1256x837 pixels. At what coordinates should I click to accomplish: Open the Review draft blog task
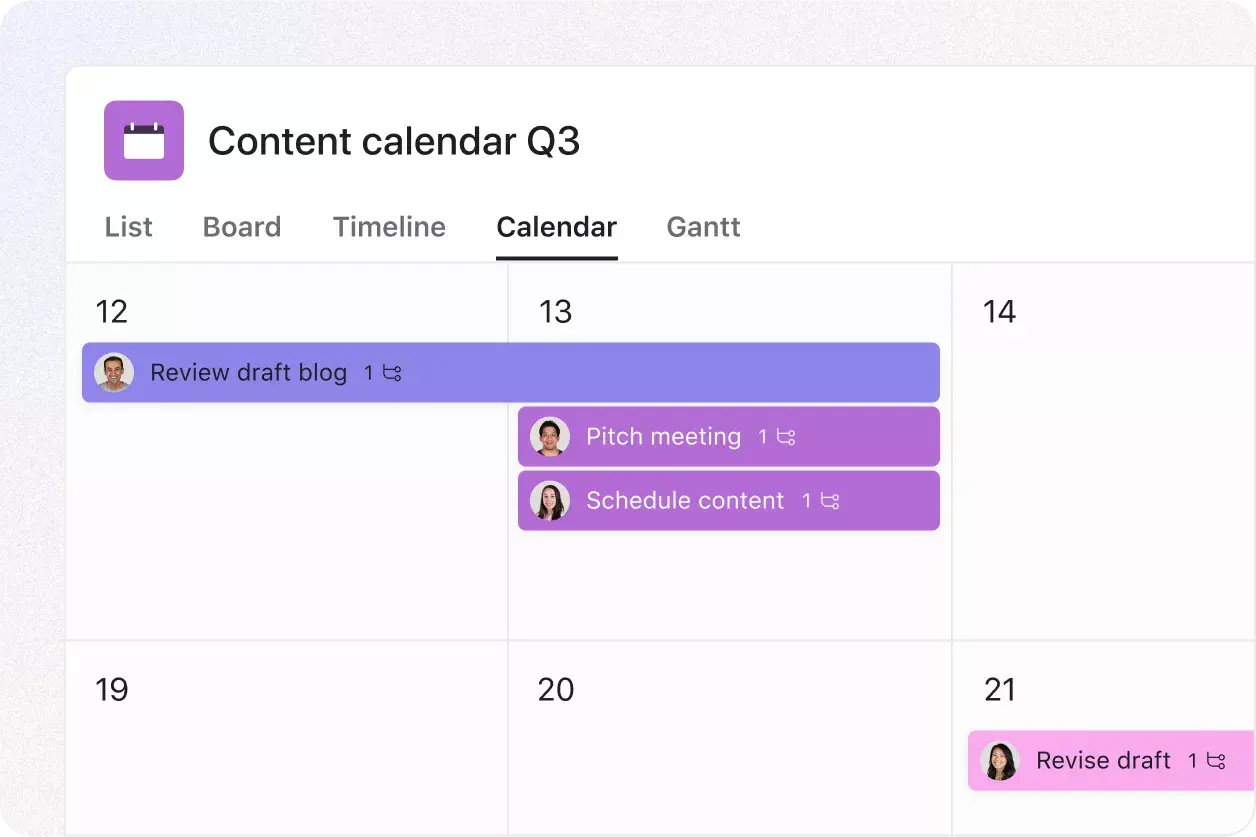(250, 372)
